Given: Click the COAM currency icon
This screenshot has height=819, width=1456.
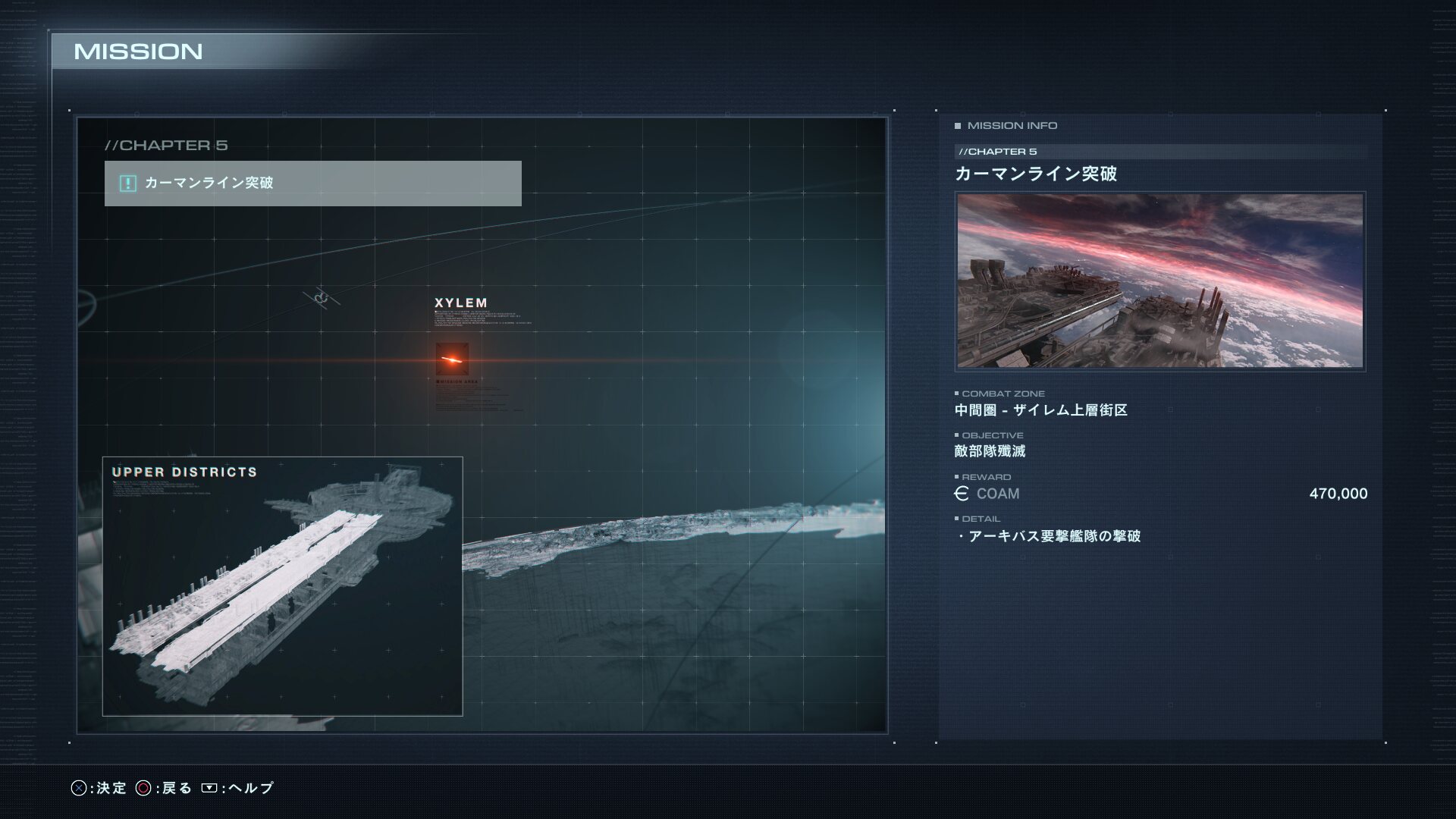Looking at the screenshot, I should tap(962, 494).
